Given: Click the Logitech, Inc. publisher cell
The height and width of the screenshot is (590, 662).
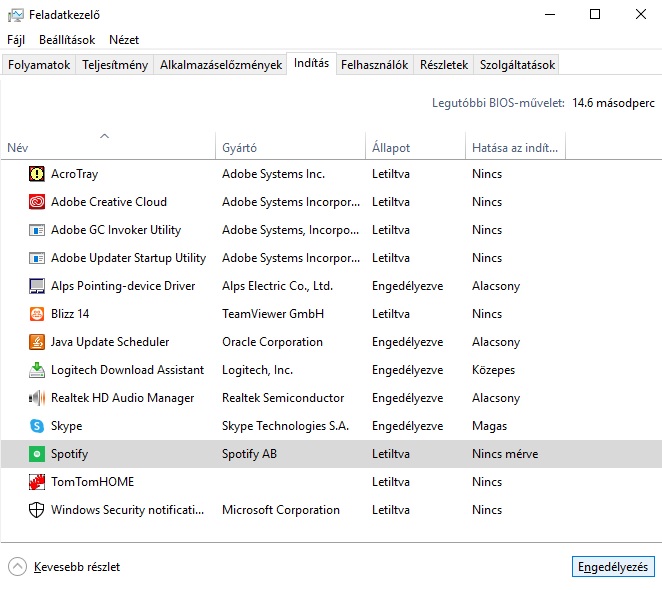Looking at the screenshot, I should tap(258, 370).
